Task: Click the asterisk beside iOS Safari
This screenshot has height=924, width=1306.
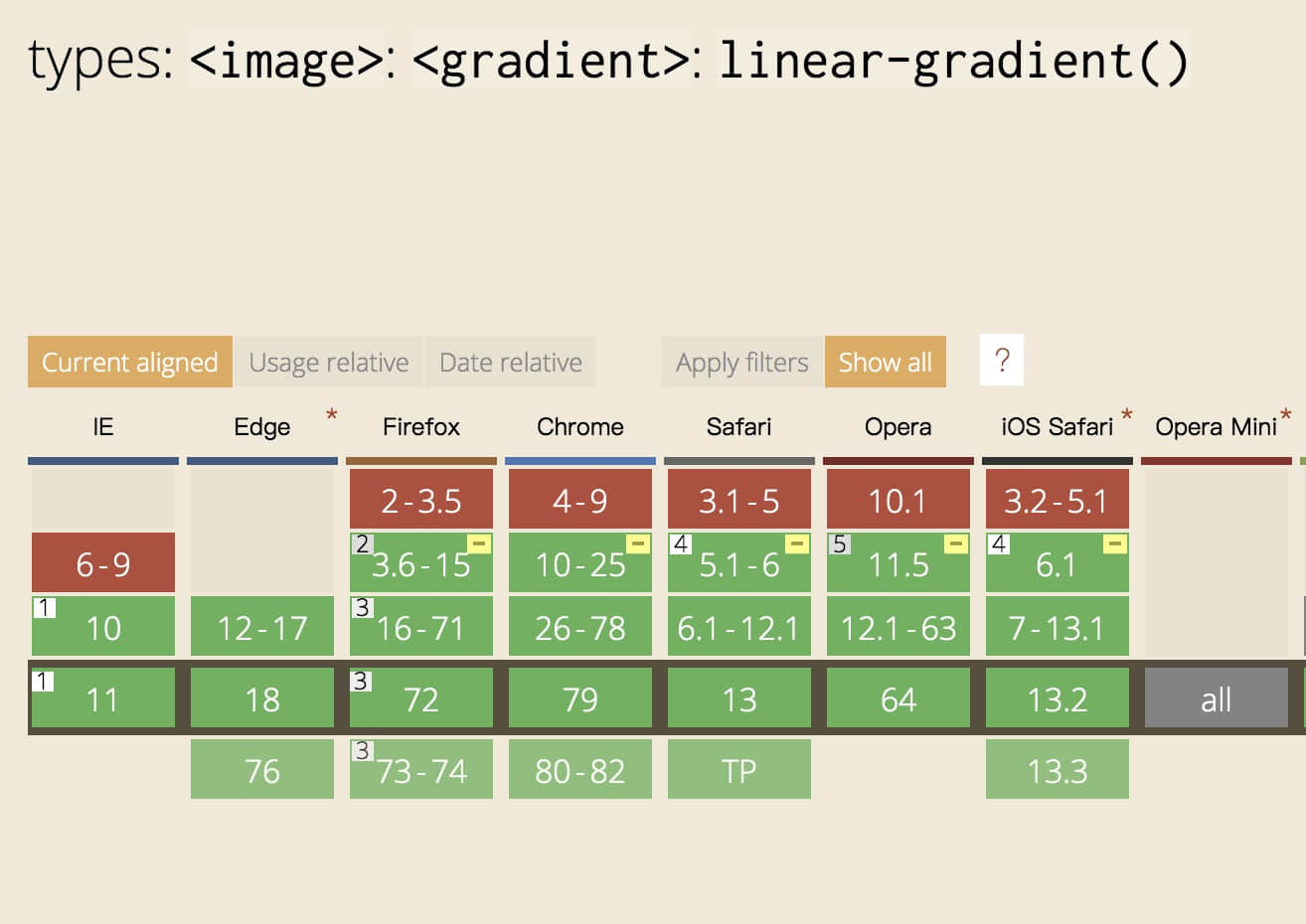Action: [x=1127, y=415]
